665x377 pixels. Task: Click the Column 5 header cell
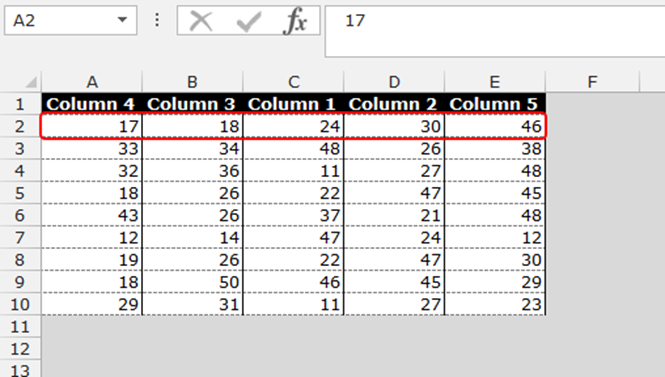pyautogui.click(x=495, y=104)
